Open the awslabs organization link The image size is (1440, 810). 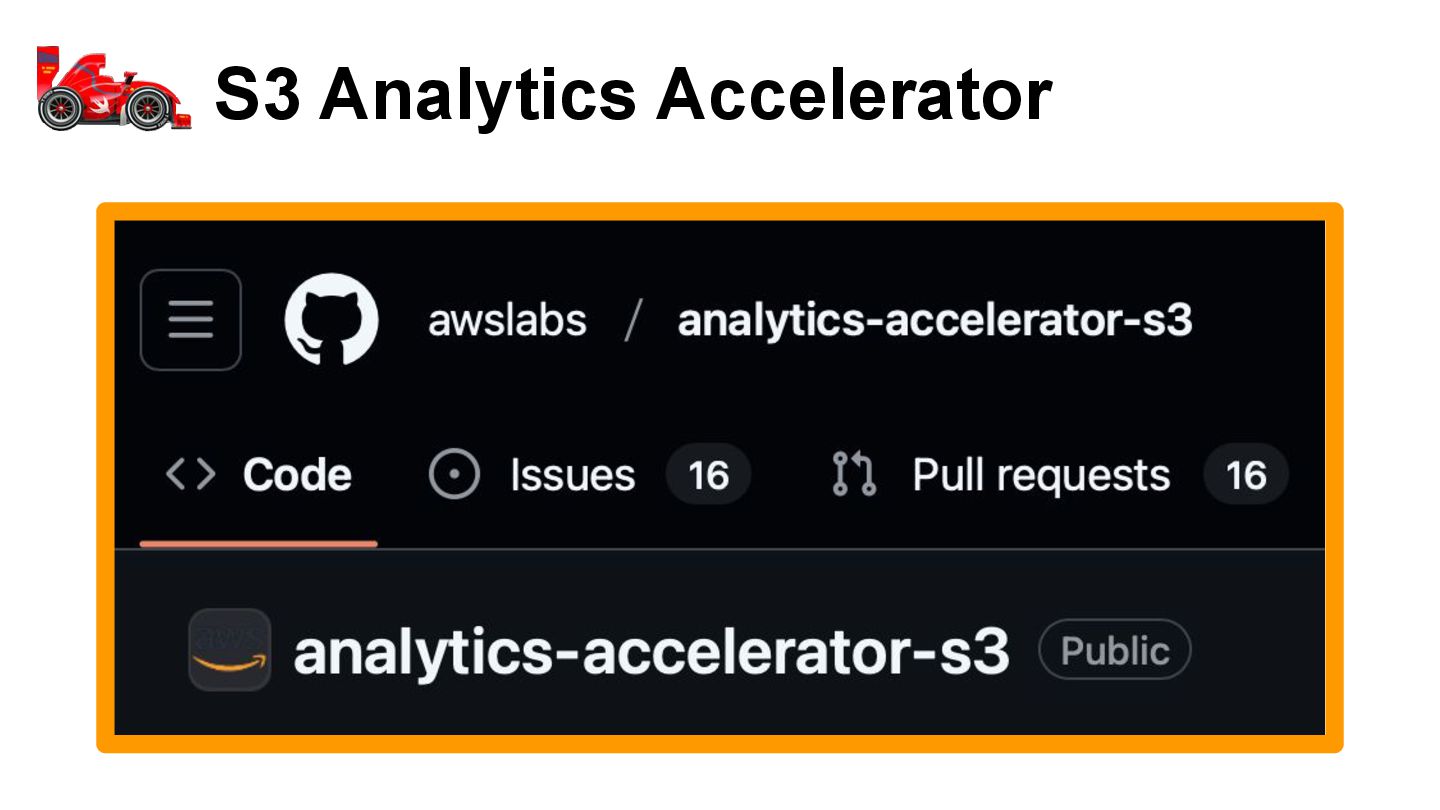[507, 321]
